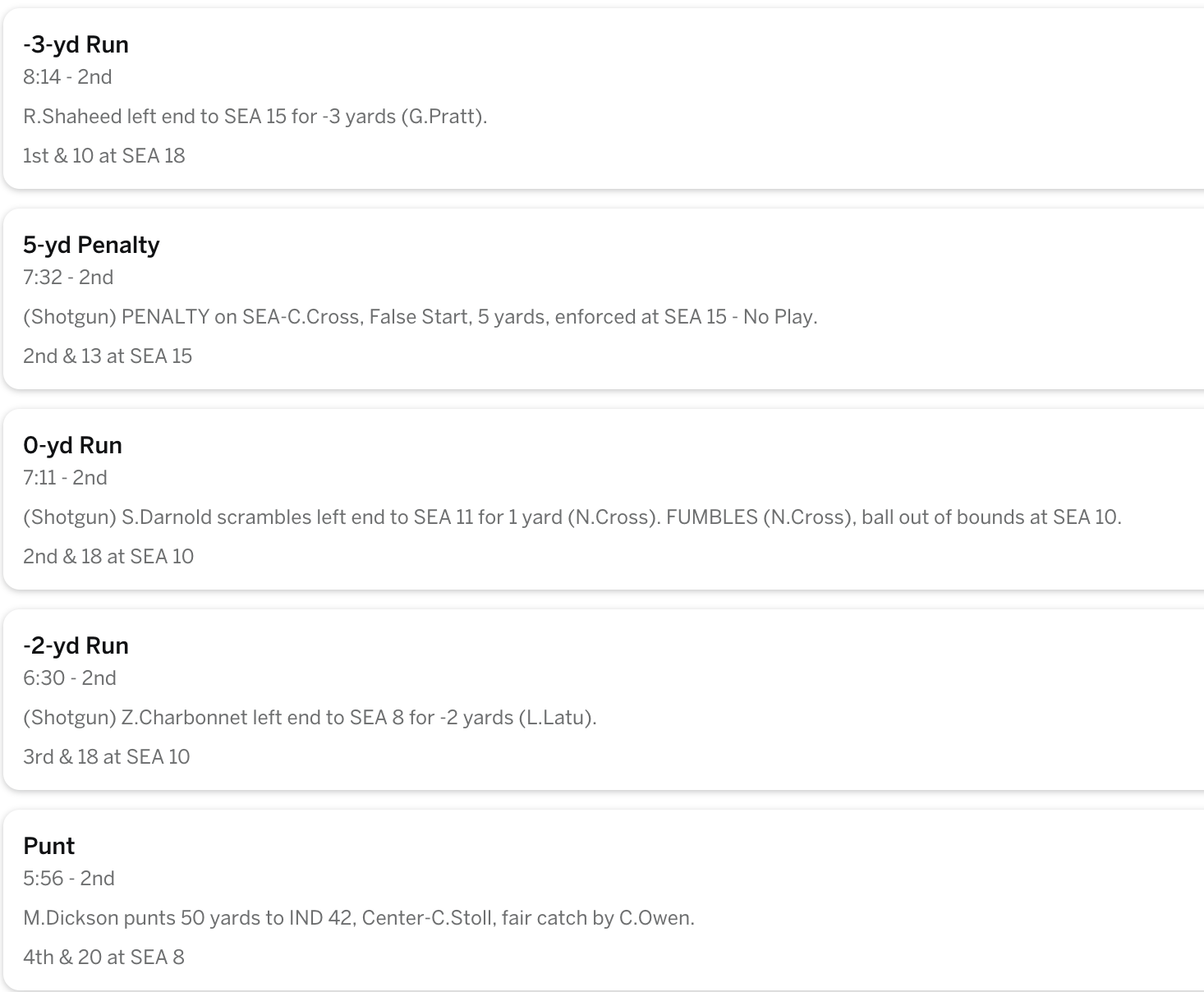
Task: Click the S.Darnold scramble fumble description
Action: pyautogui.click(x=572, y=517)
